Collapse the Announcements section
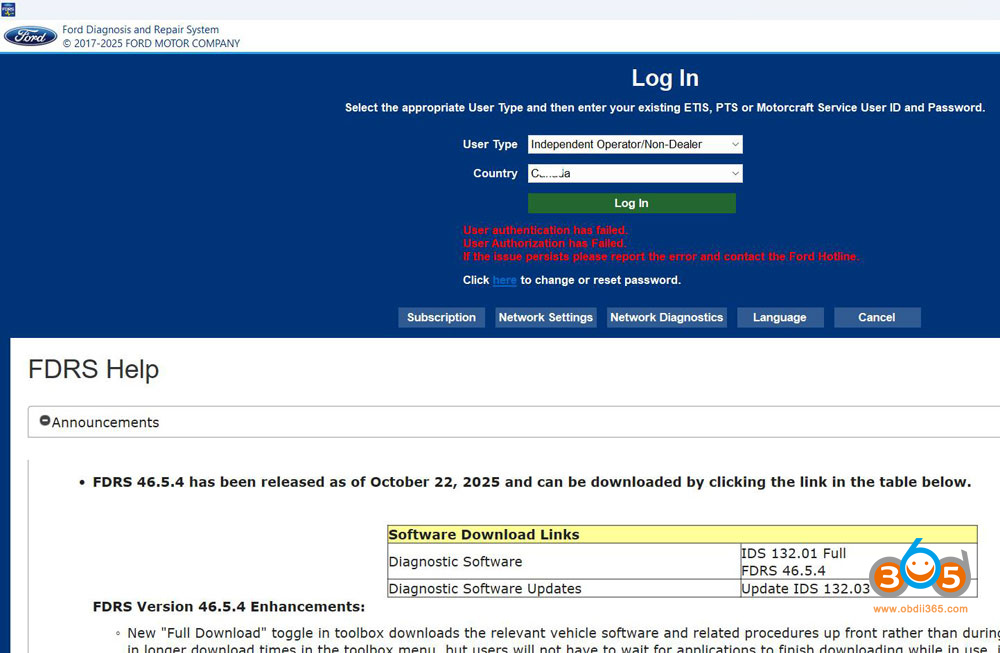The height and width of the screenshot is (653, 1000). tap(45, 422)
